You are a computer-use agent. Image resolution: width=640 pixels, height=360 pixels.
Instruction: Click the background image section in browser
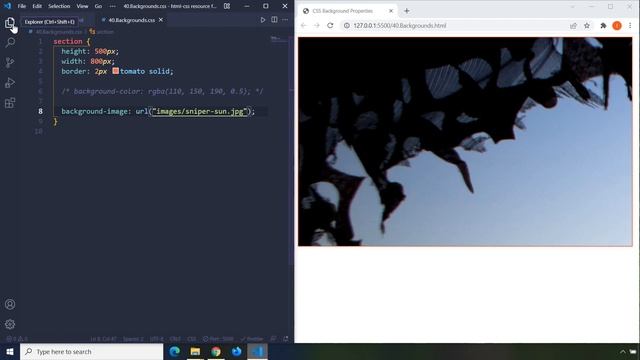click(465, 142)
